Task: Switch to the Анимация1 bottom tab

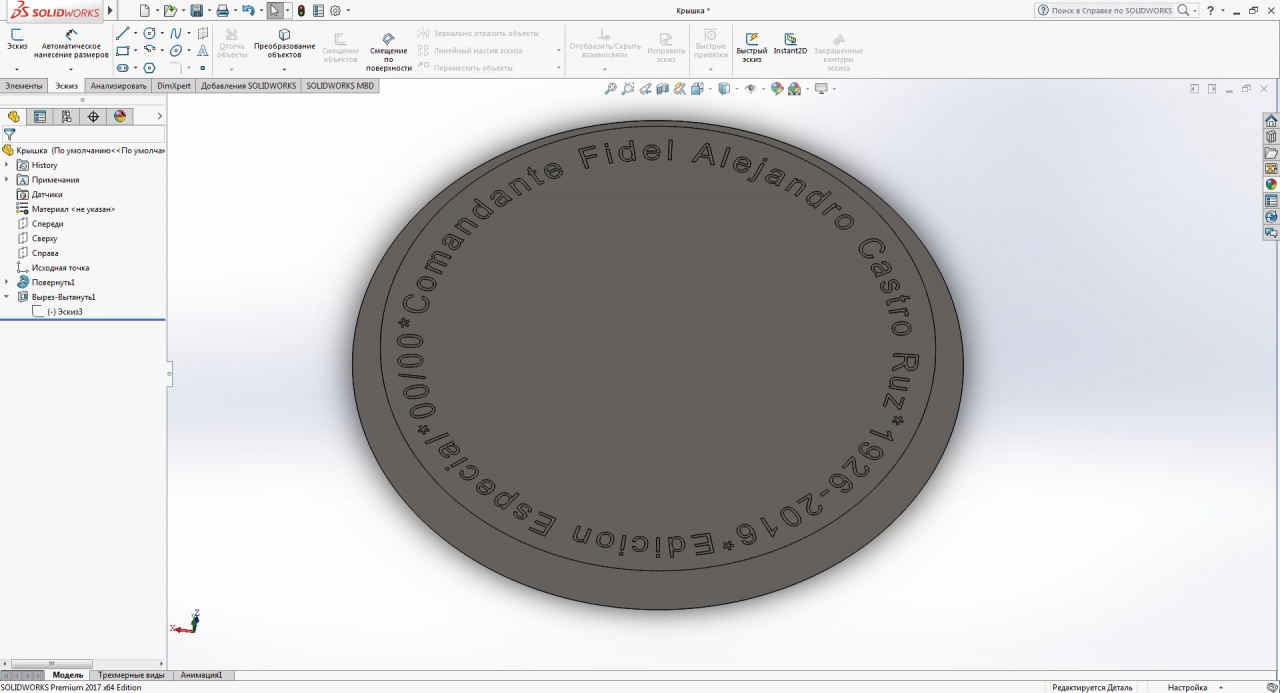Action: [201, 675]
